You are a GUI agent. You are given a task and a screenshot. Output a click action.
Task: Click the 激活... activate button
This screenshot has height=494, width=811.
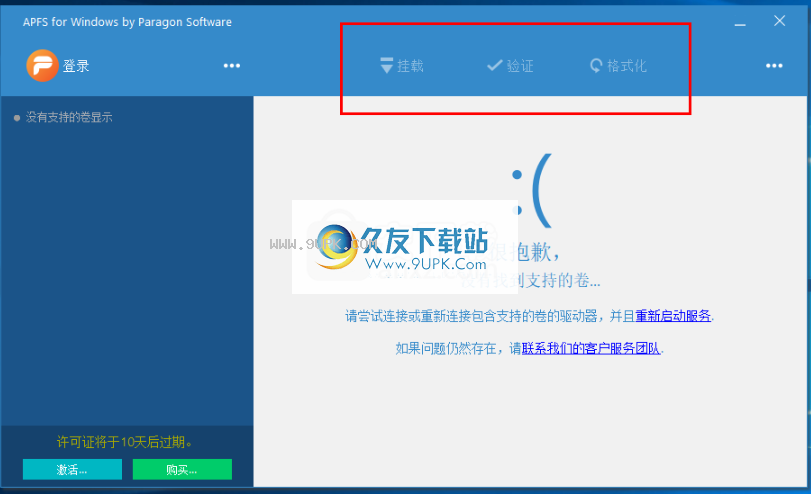click(72, 469)
